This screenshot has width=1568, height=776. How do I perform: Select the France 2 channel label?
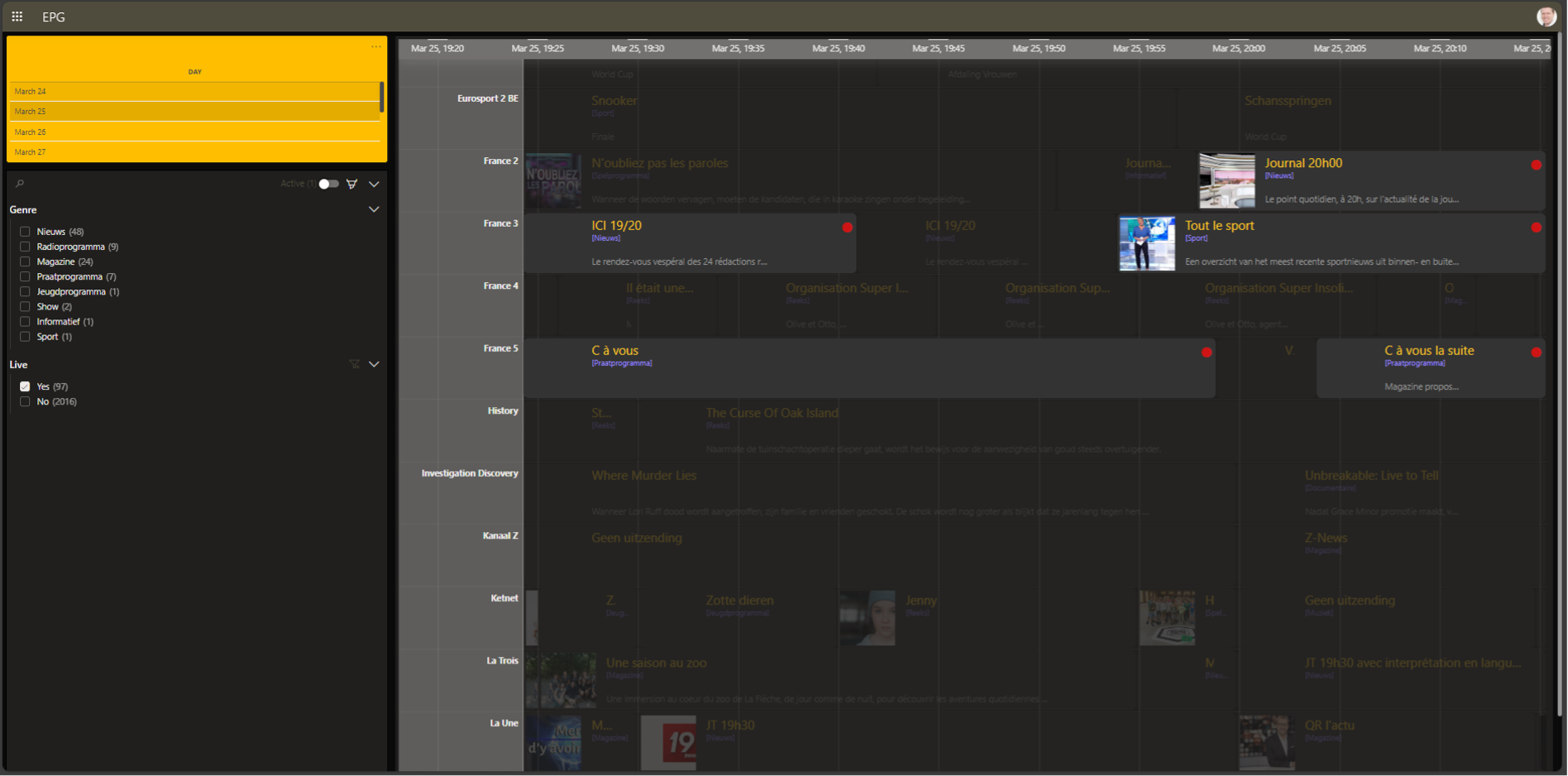(x=500, y=161)
